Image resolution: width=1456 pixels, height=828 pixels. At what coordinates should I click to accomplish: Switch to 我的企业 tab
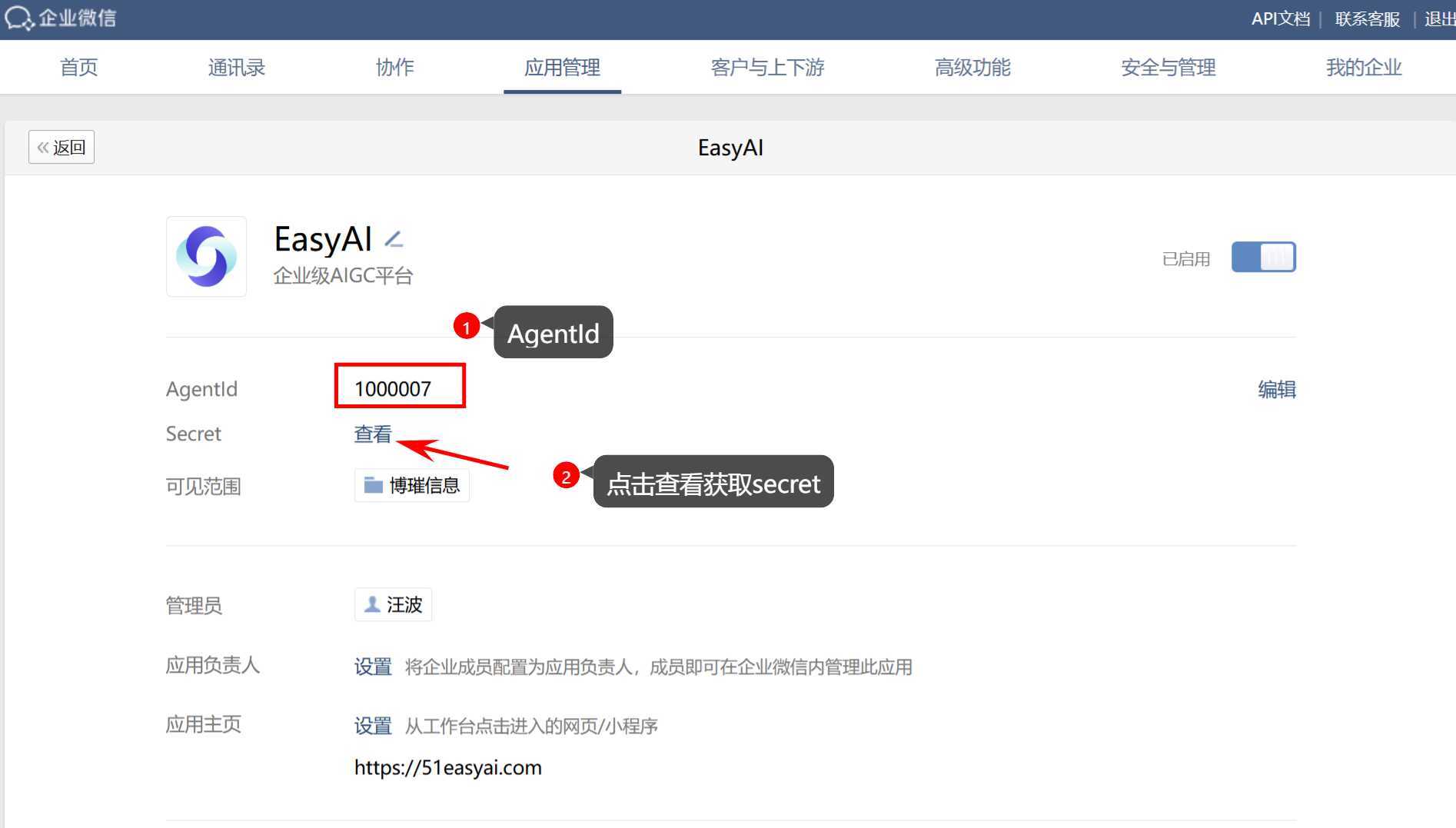1364,68
